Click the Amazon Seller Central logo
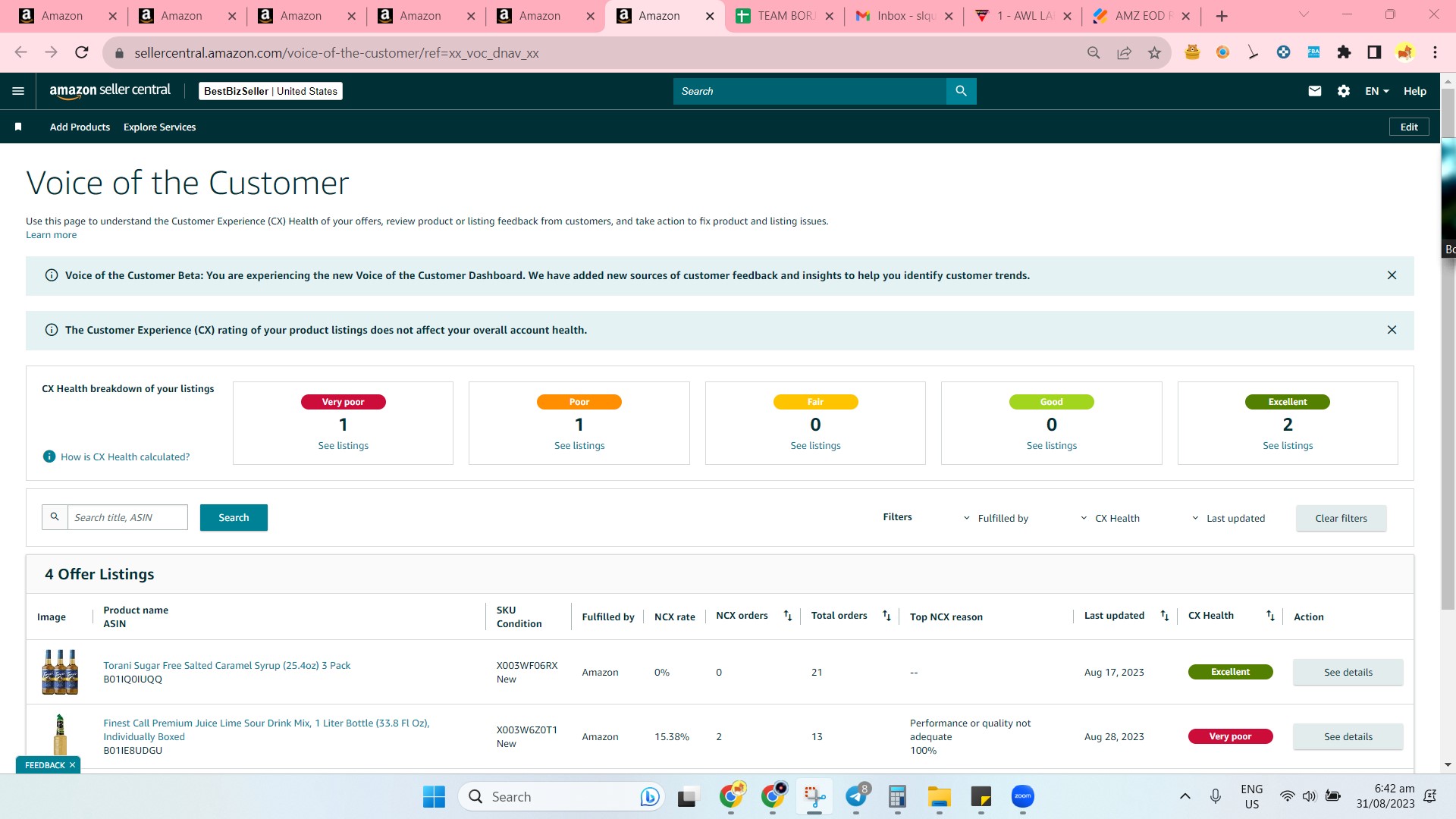 [x=110, y=90]
